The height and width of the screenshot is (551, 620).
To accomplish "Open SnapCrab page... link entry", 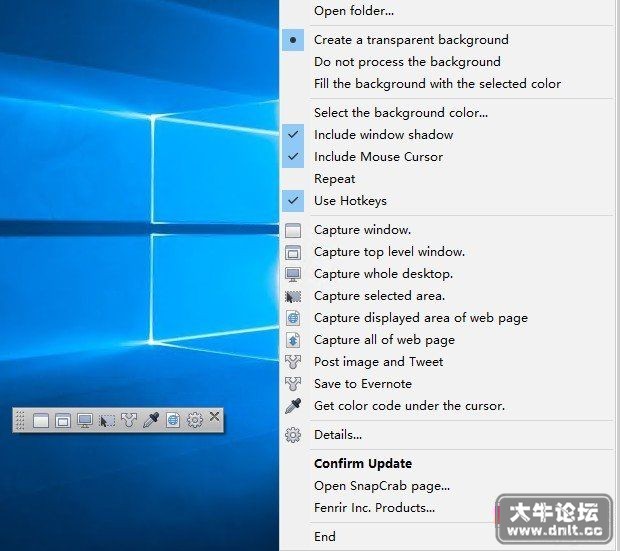I will click(x=447, y=486).
